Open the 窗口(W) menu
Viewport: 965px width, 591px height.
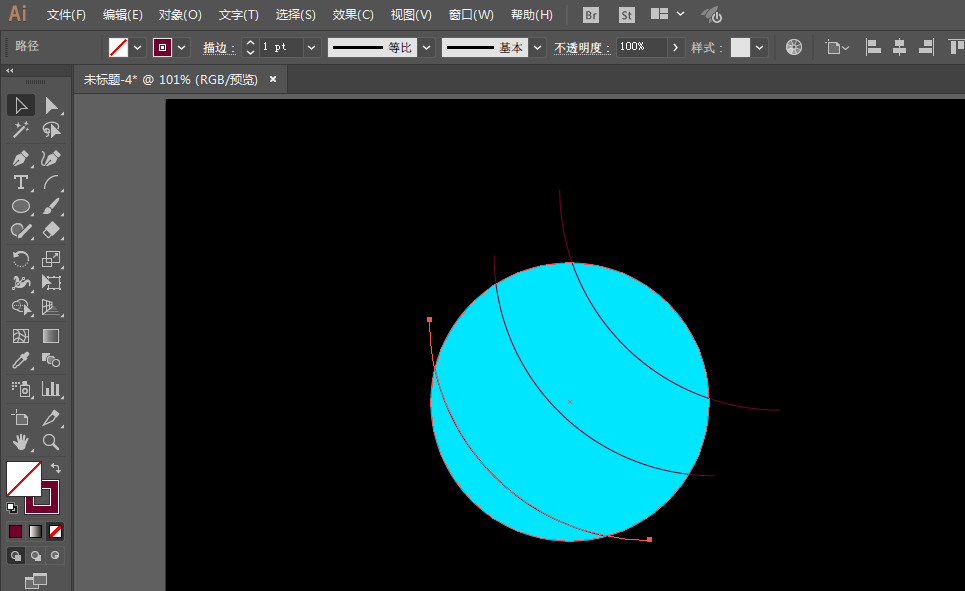[x=471, y=15]
